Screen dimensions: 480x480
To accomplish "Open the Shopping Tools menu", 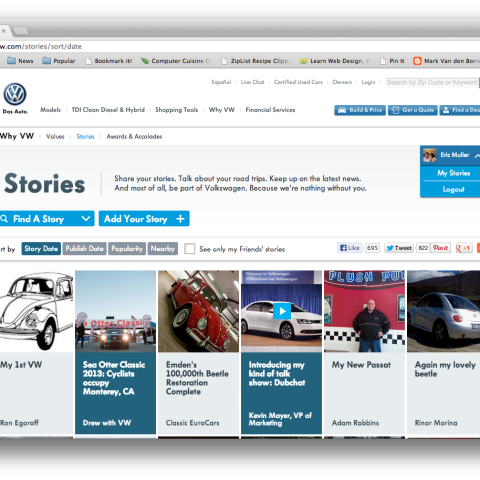I will 177,110.
